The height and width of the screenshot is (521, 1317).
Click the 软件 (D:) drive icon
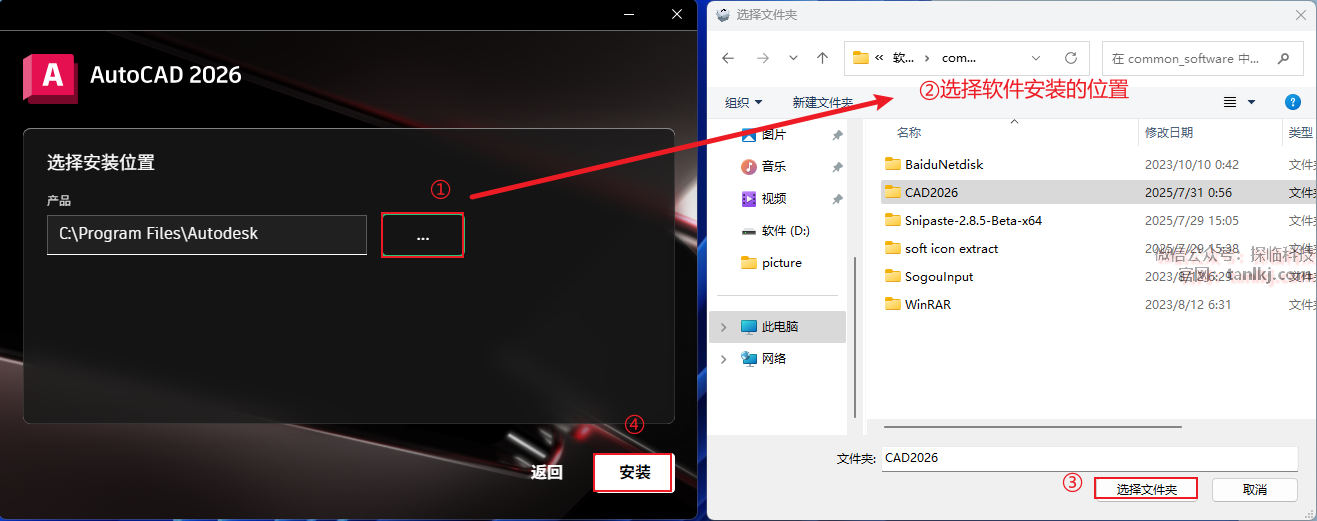[x=748, y=231]
